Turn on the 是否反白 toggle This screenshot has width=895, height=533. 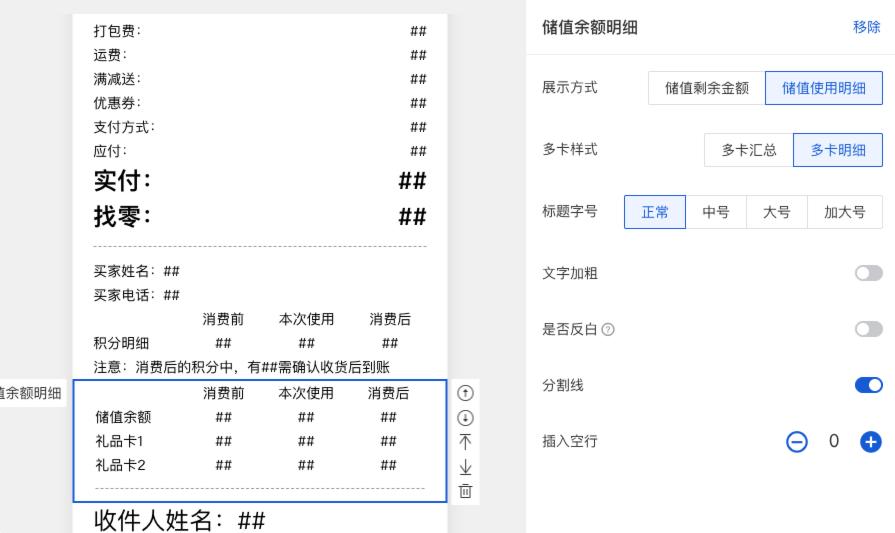tap(868, 329)
